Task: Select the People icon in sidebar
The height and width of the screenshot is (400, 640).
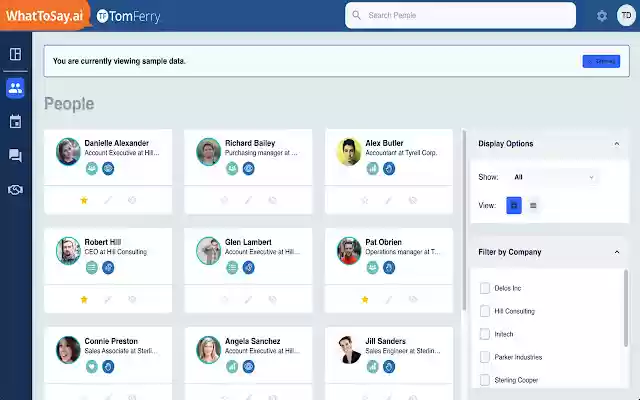Action: tap(16, 88)
